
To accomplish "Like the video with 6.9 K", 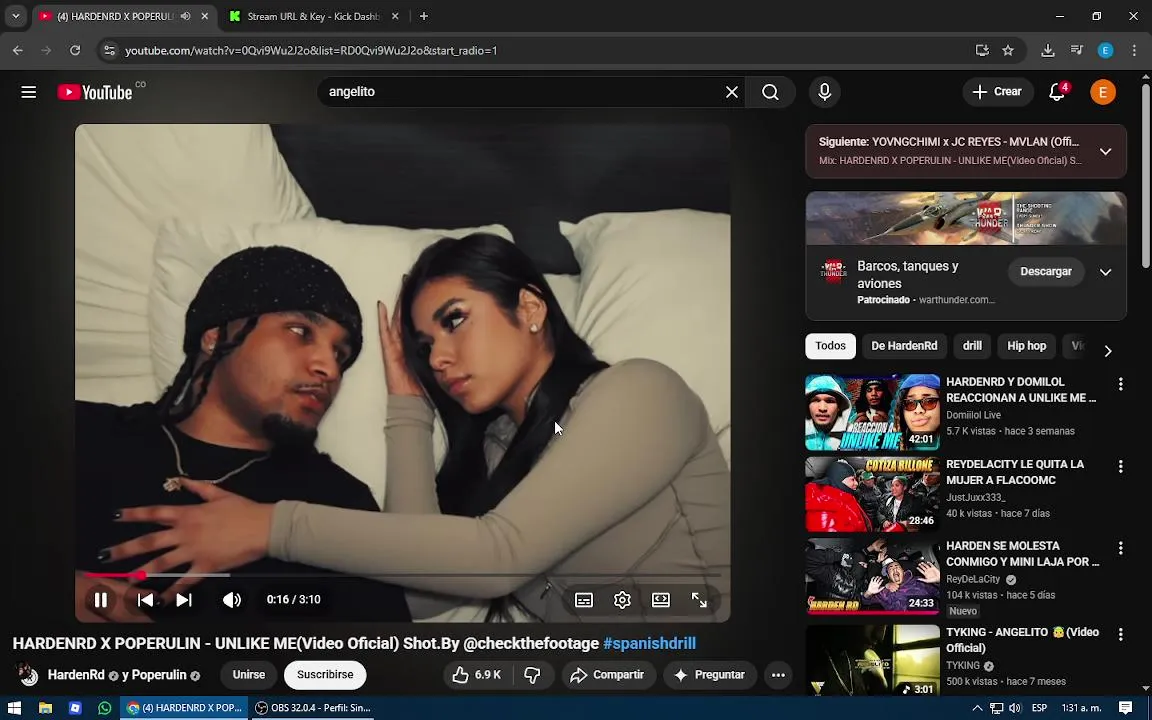I will pos(477,674).
